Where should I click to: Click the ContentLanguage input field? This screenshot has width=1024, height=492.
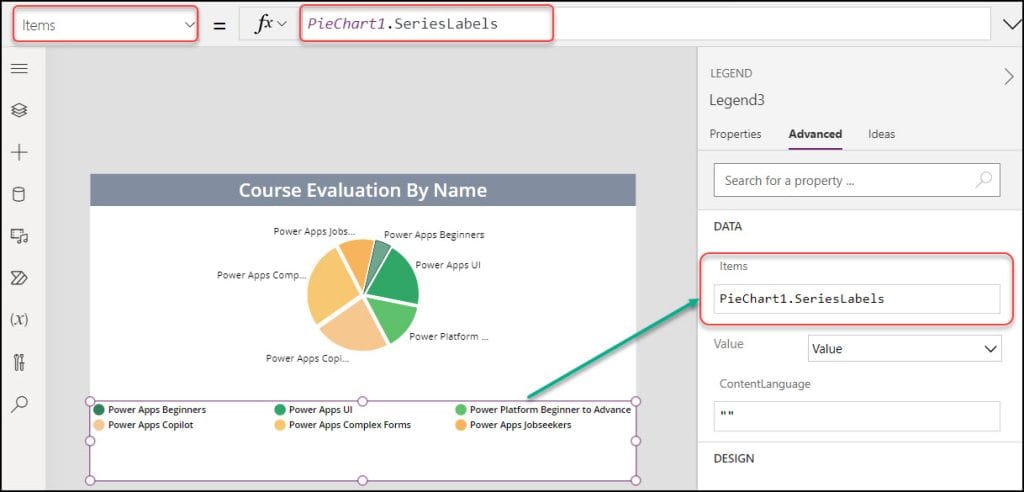[x=857, y=416]
